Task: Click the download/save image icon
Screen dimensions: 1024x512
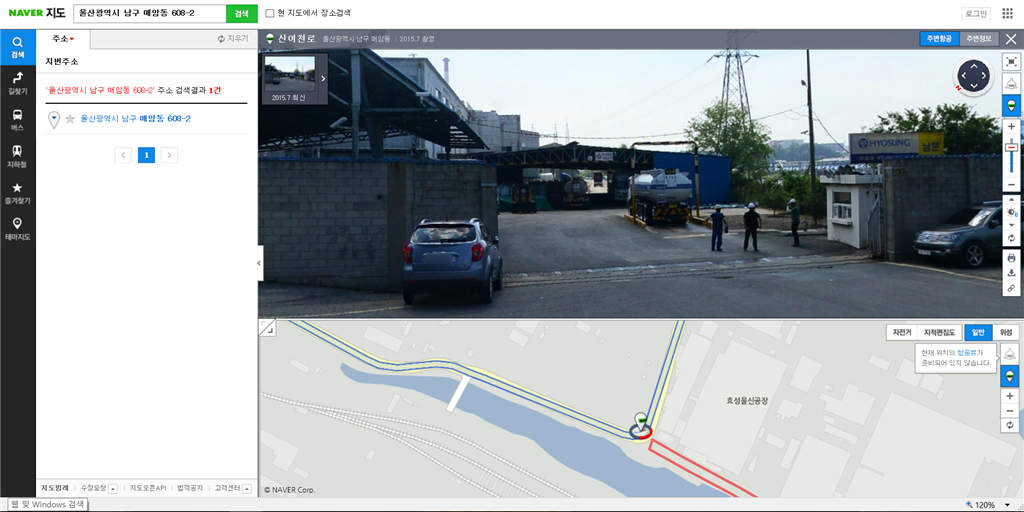Action: (x=1011, y=272)
